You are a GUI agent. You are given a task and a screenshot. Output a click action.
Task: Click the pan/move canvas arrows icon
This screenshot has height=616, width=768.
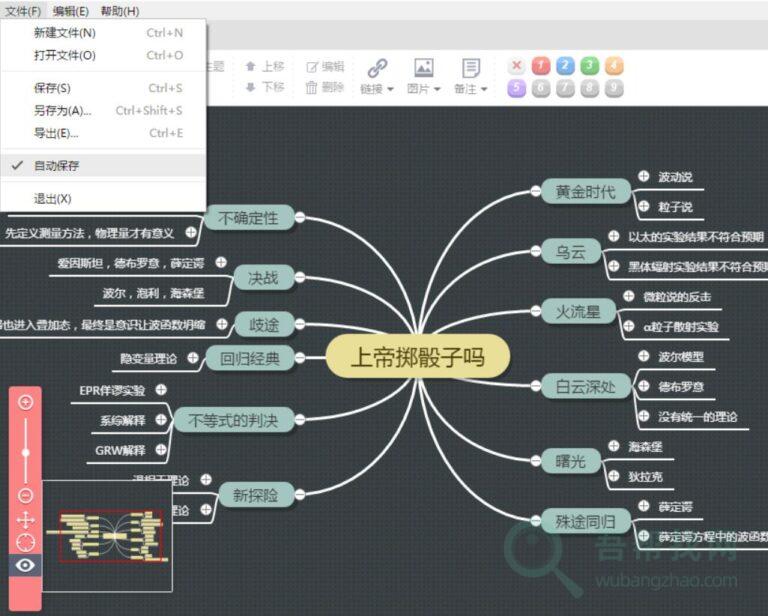(x=26, y=519)
